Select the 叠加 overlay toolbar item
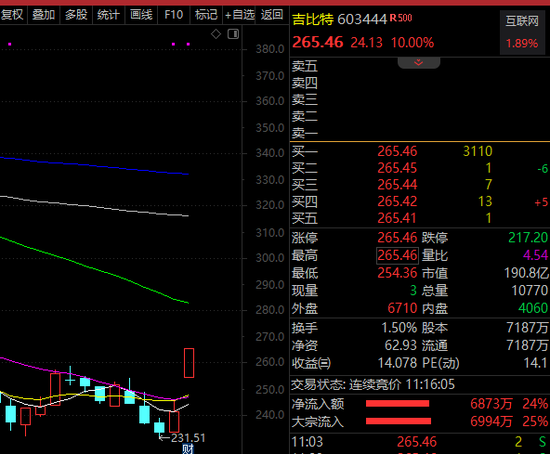 coord(43,15)
